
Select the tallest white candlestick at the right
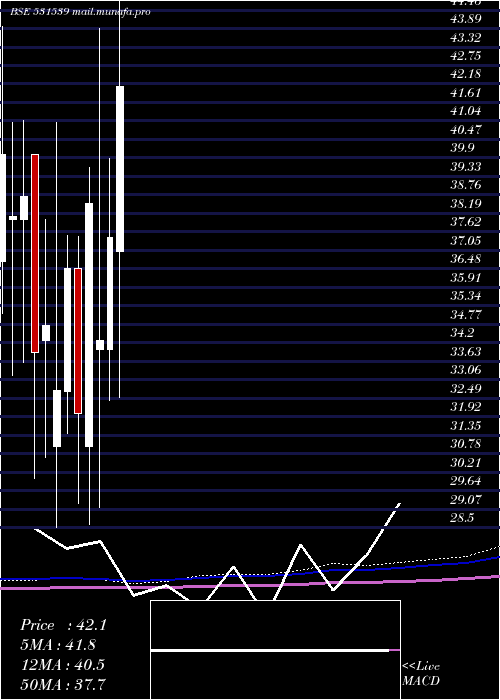click(x=120, y=169)
